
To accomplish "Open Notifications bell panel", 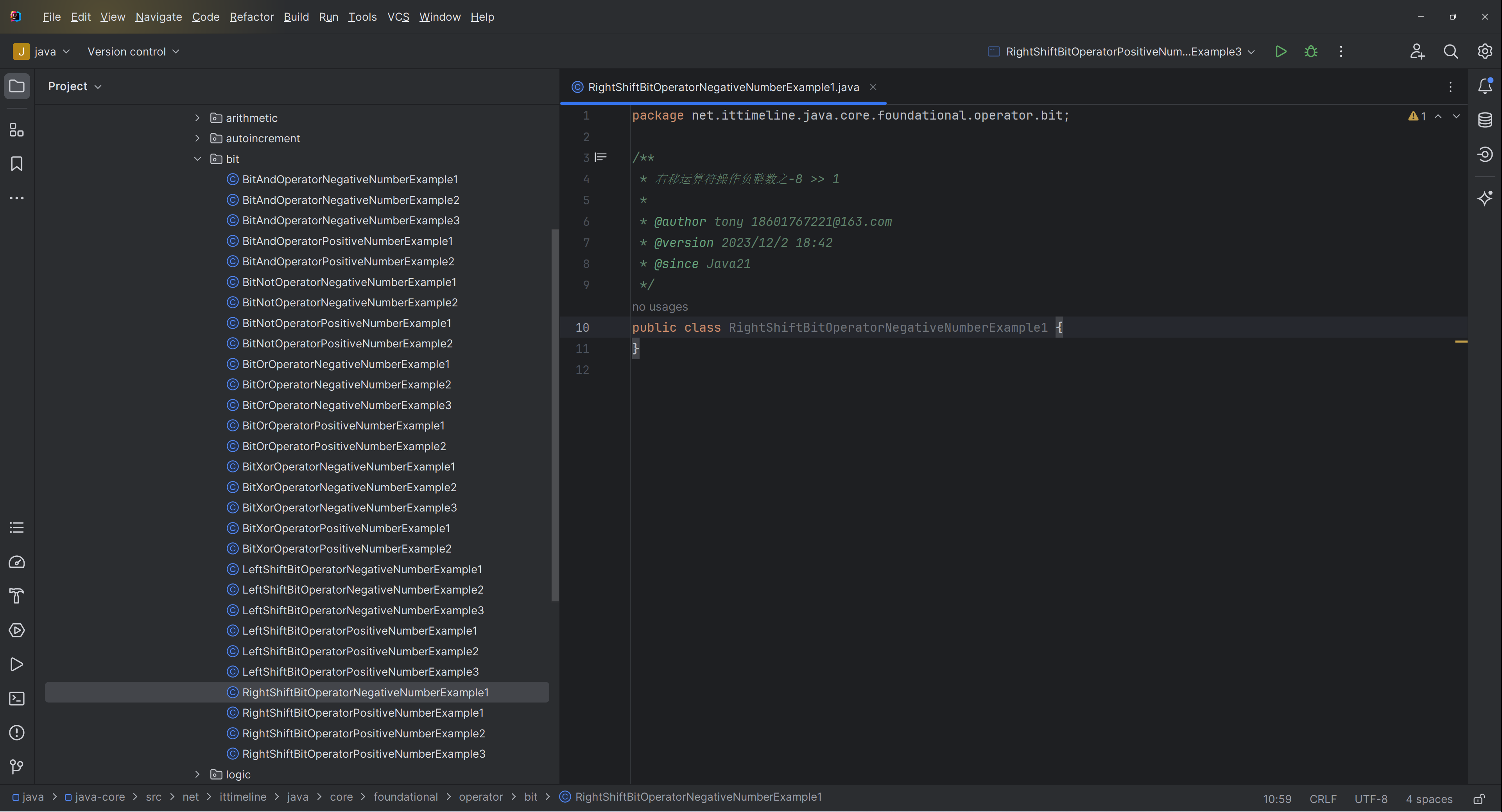I will pos(1484,86).
